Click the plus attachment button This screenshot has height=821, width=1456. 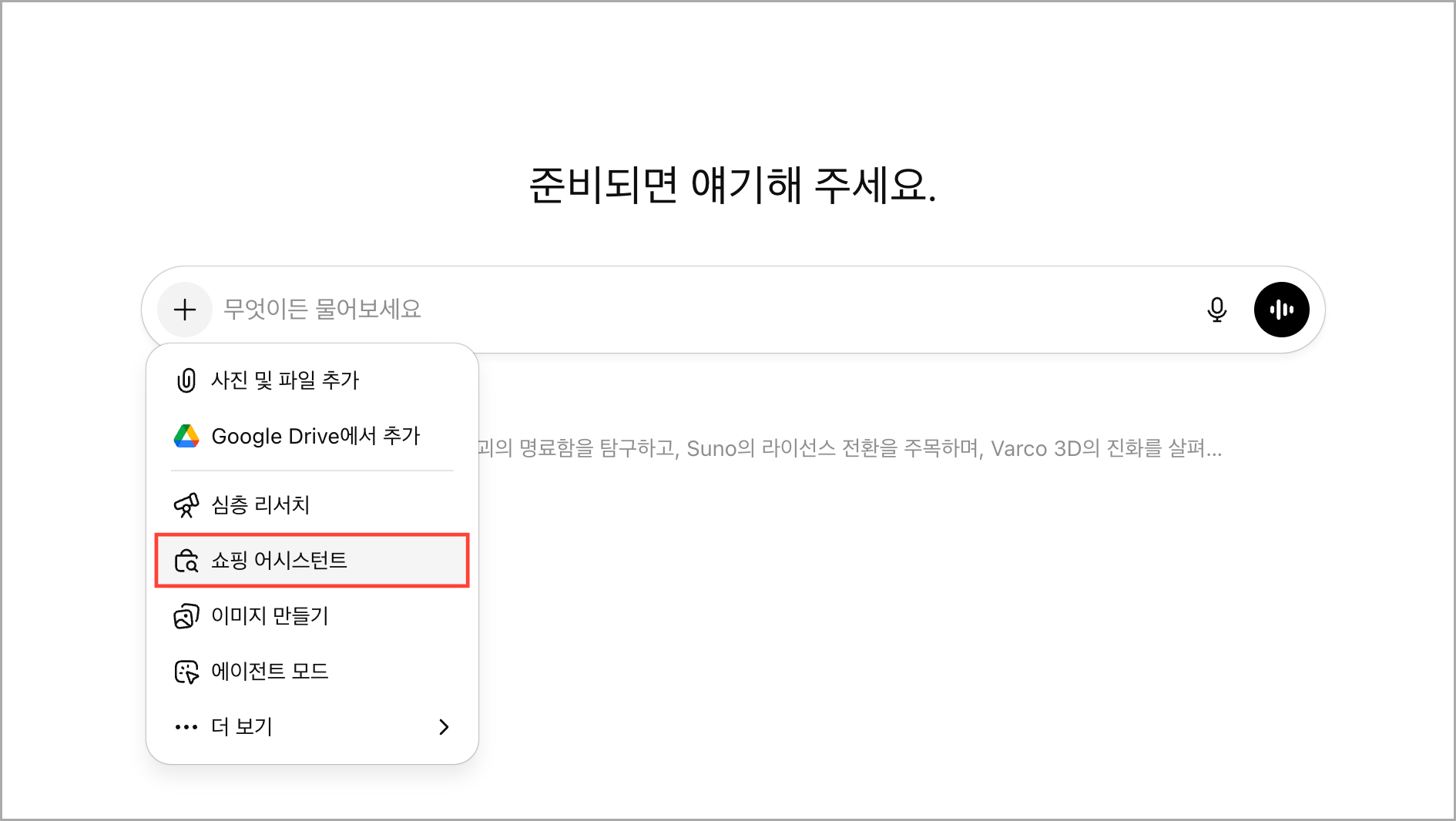(185, 310)
